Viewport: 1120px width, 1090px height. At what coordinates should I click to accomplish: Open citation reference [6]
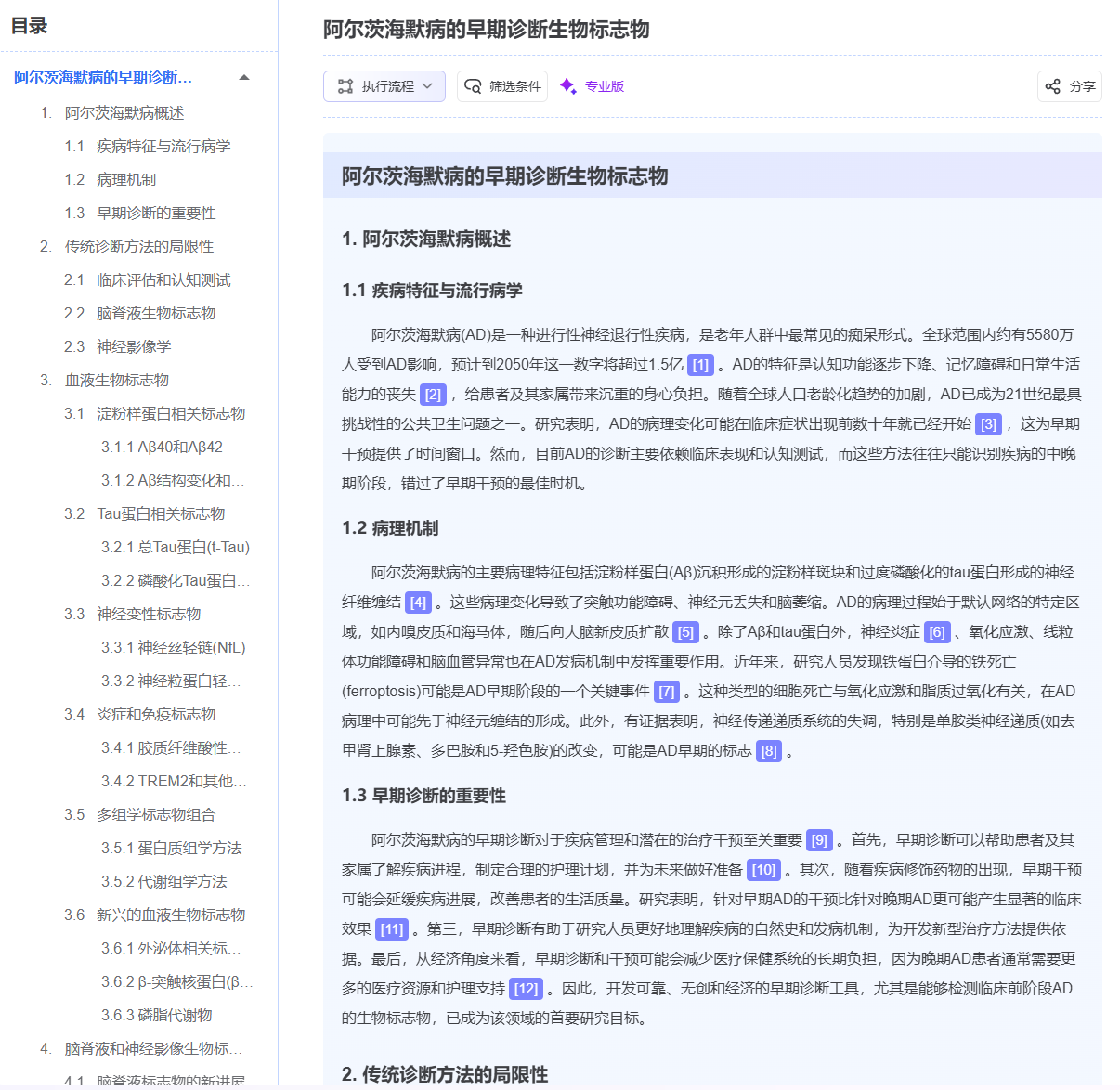coord(937,632)
